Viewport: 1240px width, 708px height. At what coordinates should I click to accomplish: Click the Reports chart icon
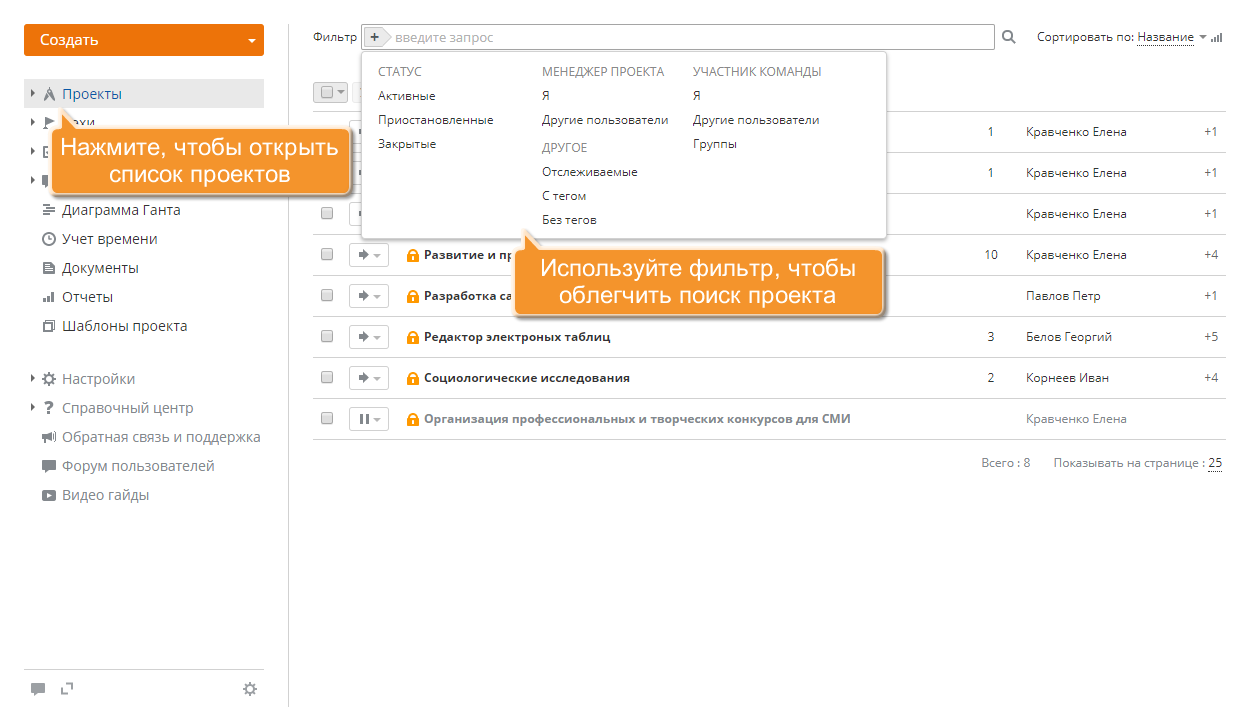pyautogui.click(x=48, y=297)
